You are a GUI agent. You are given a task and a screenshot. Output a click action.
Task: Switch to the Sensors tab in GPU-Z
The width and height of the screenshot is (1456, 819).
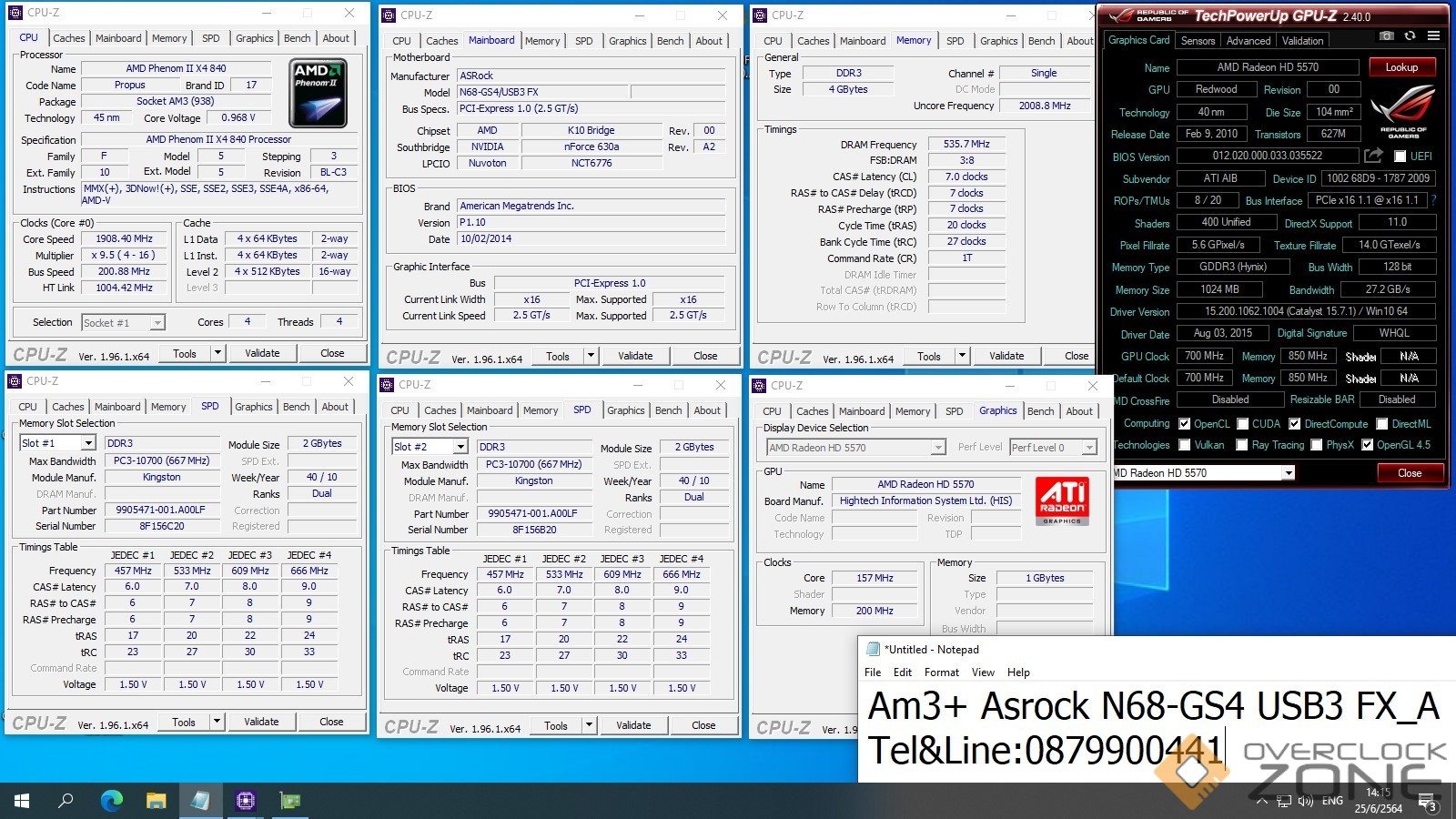(x=1198, y=41)
